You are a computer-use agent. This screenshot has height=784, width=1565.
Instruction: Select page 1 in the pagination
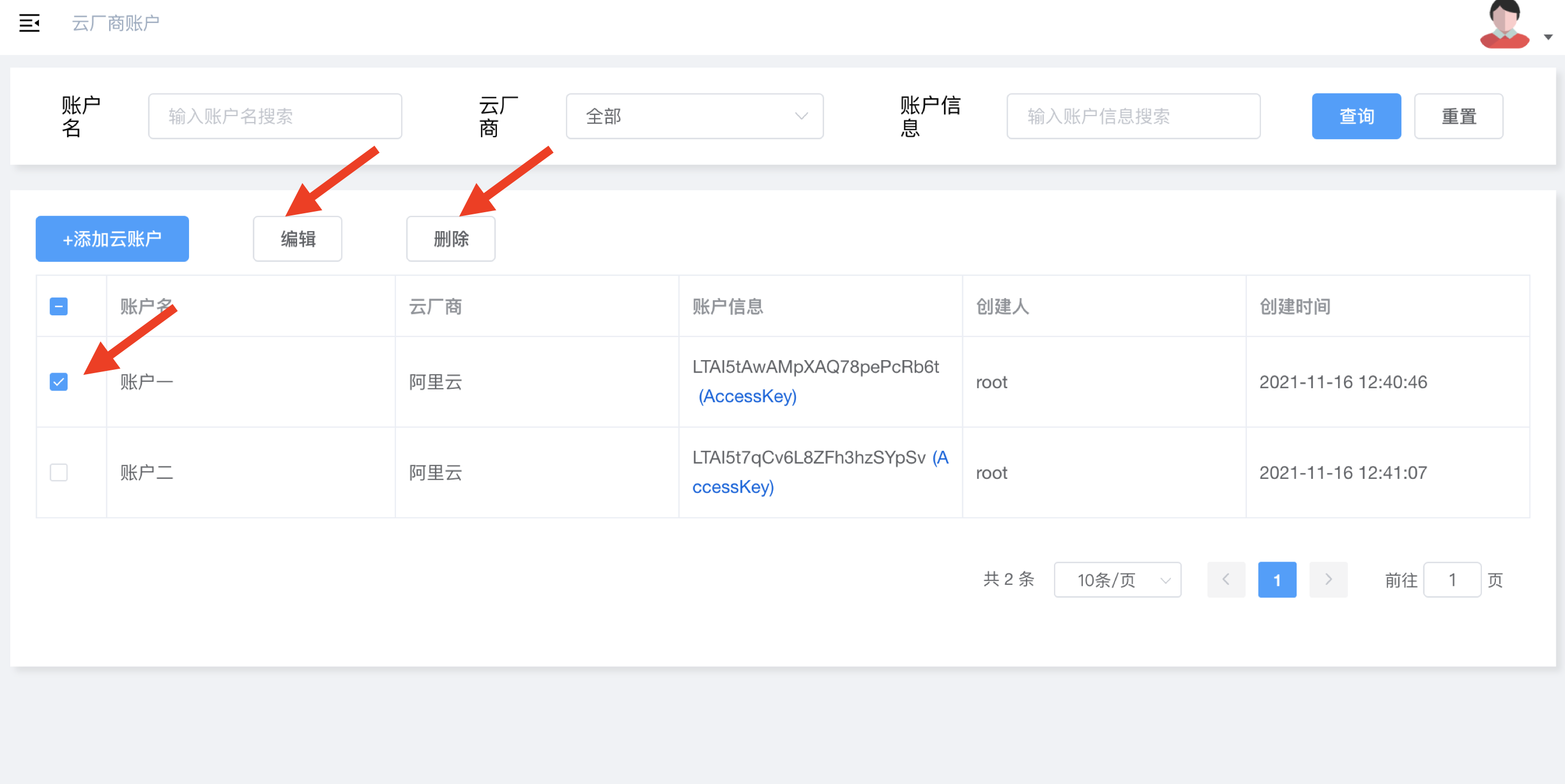(1277, 580)
